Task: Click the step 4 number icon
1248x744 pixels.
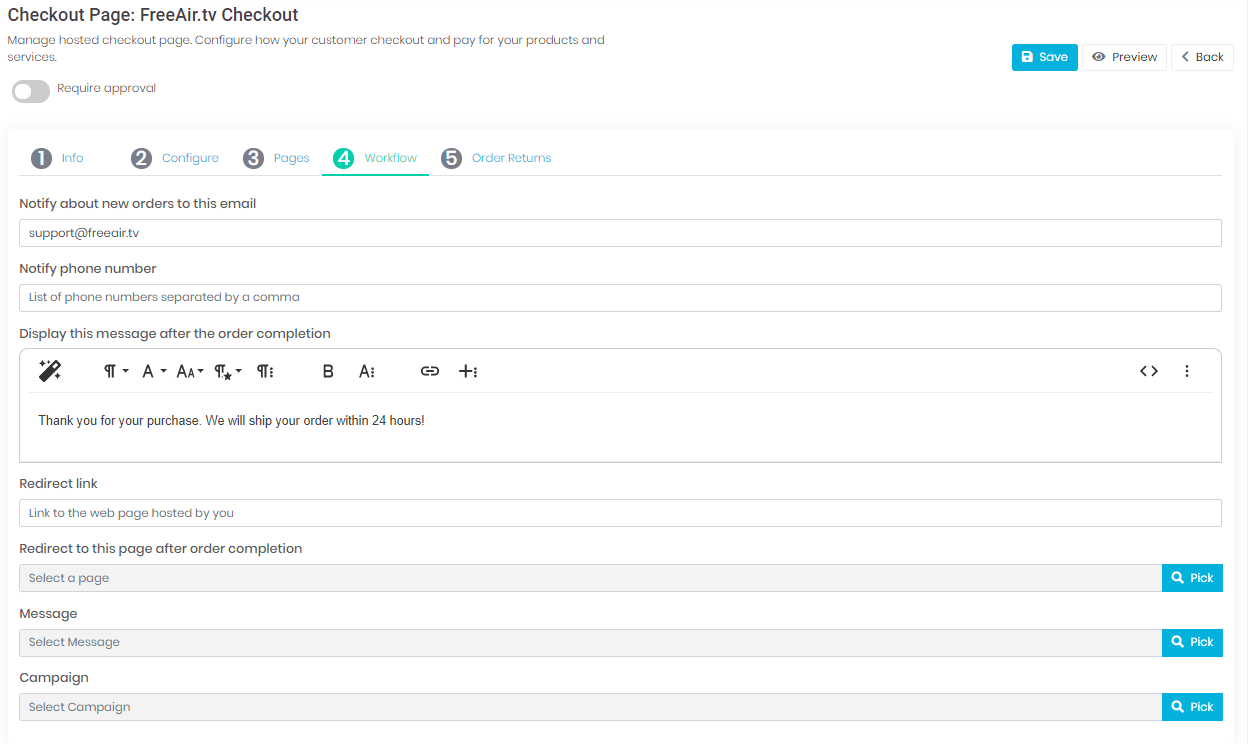Action: [x=344, y=158]
